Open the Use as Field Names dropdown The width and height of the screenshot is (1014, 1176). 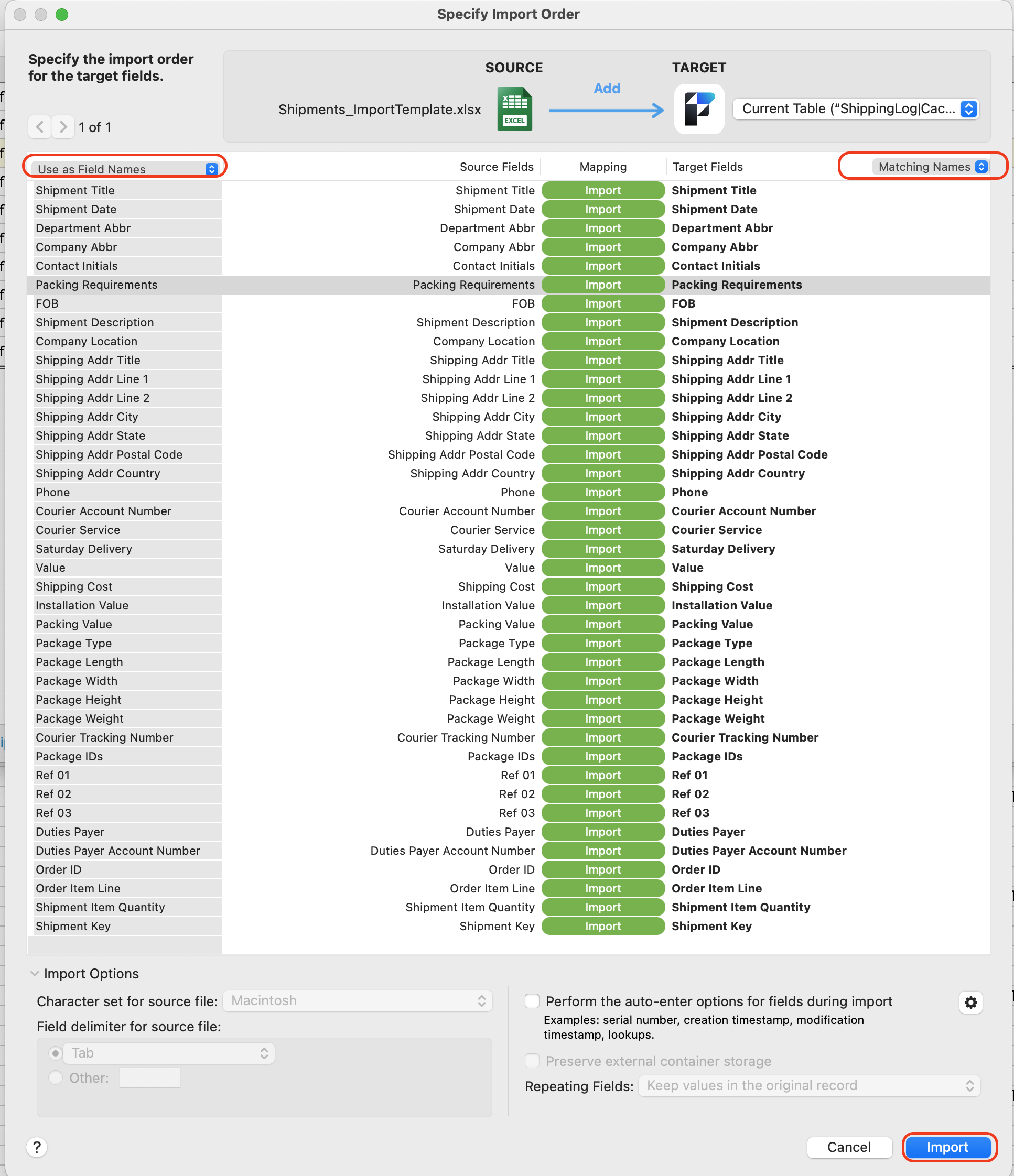[x=126, y=169]
